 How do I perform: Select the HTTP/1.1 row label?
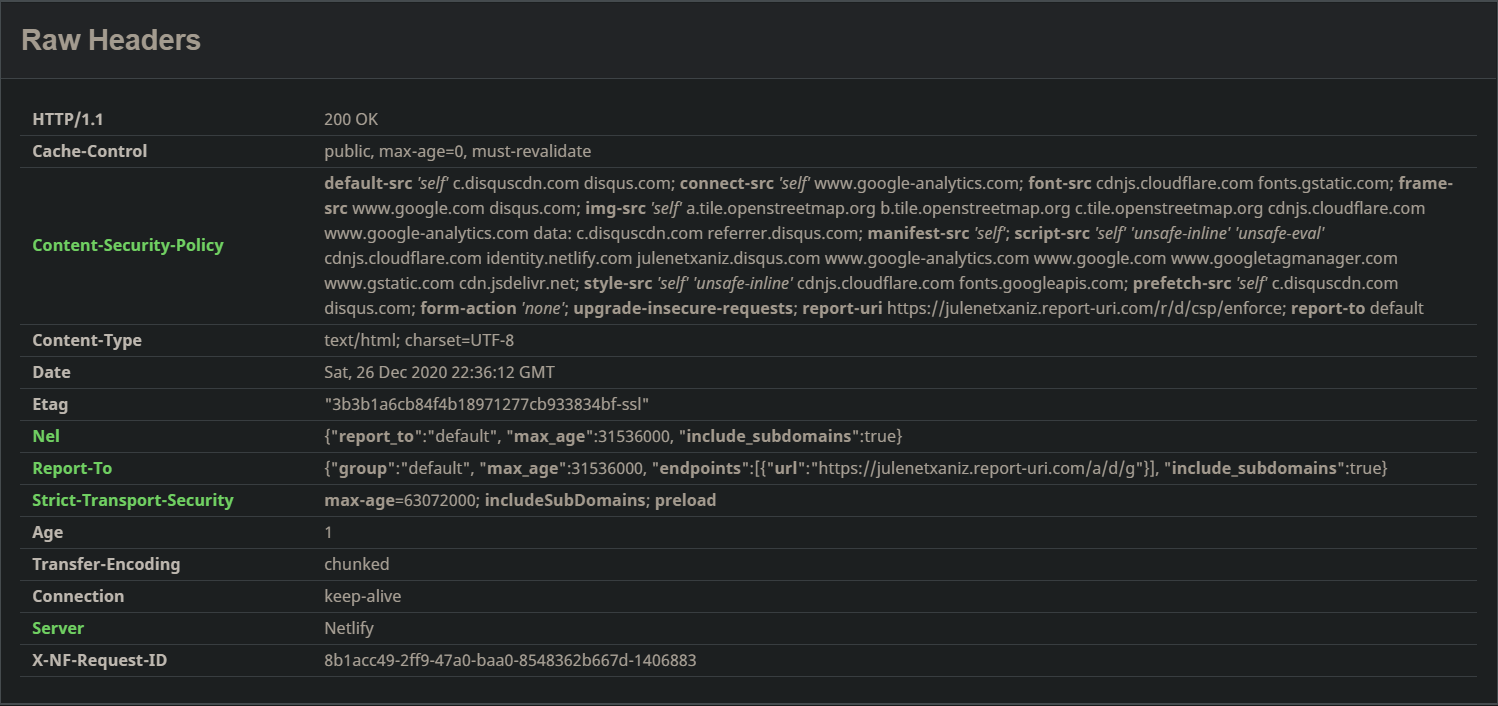point(68,119)
